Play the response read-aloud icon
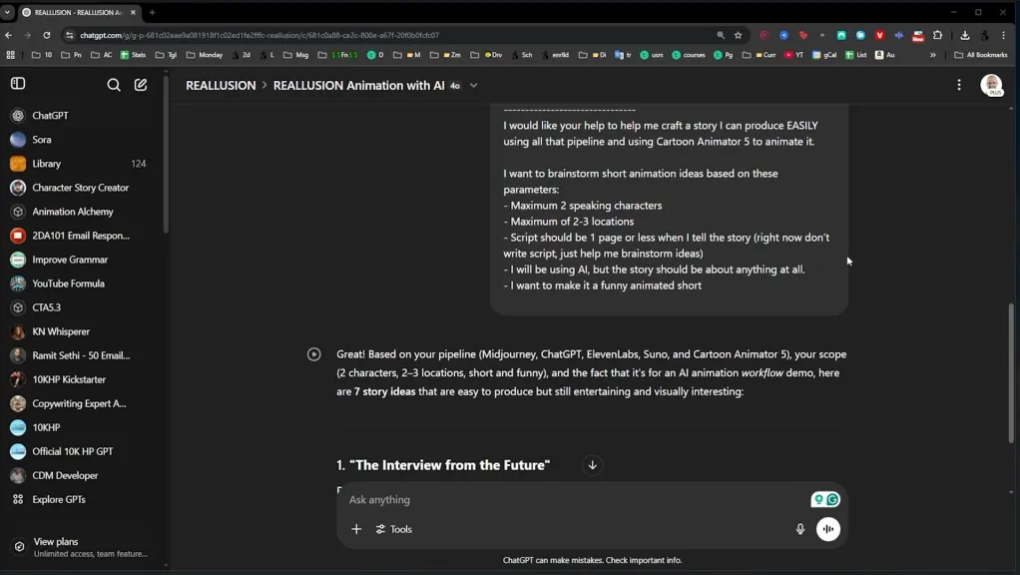The height and width of the screenshot is (575, 1020). (x=314, y=354)
